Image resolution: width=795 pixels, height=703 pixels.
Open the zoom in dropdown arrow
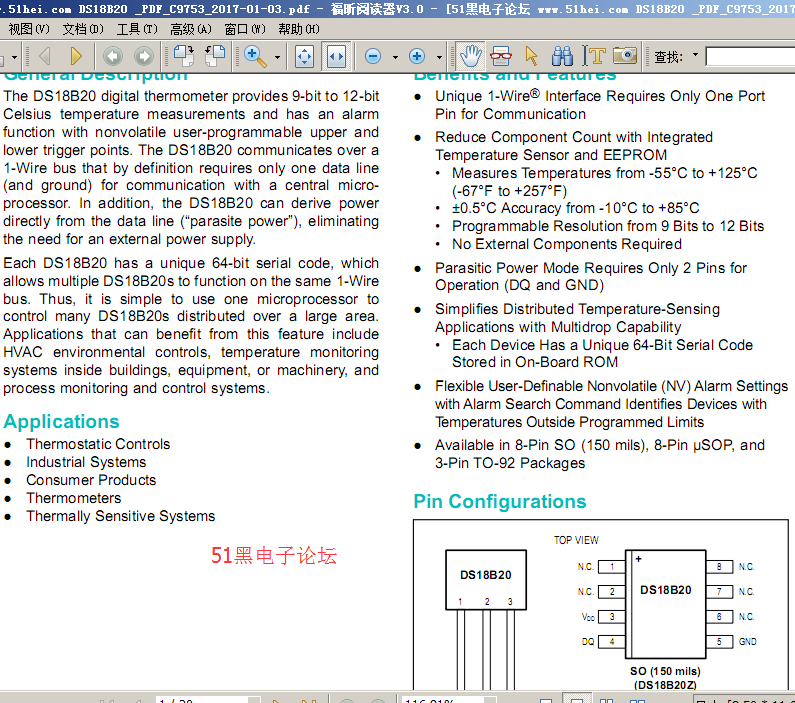(x=439, y=57)
